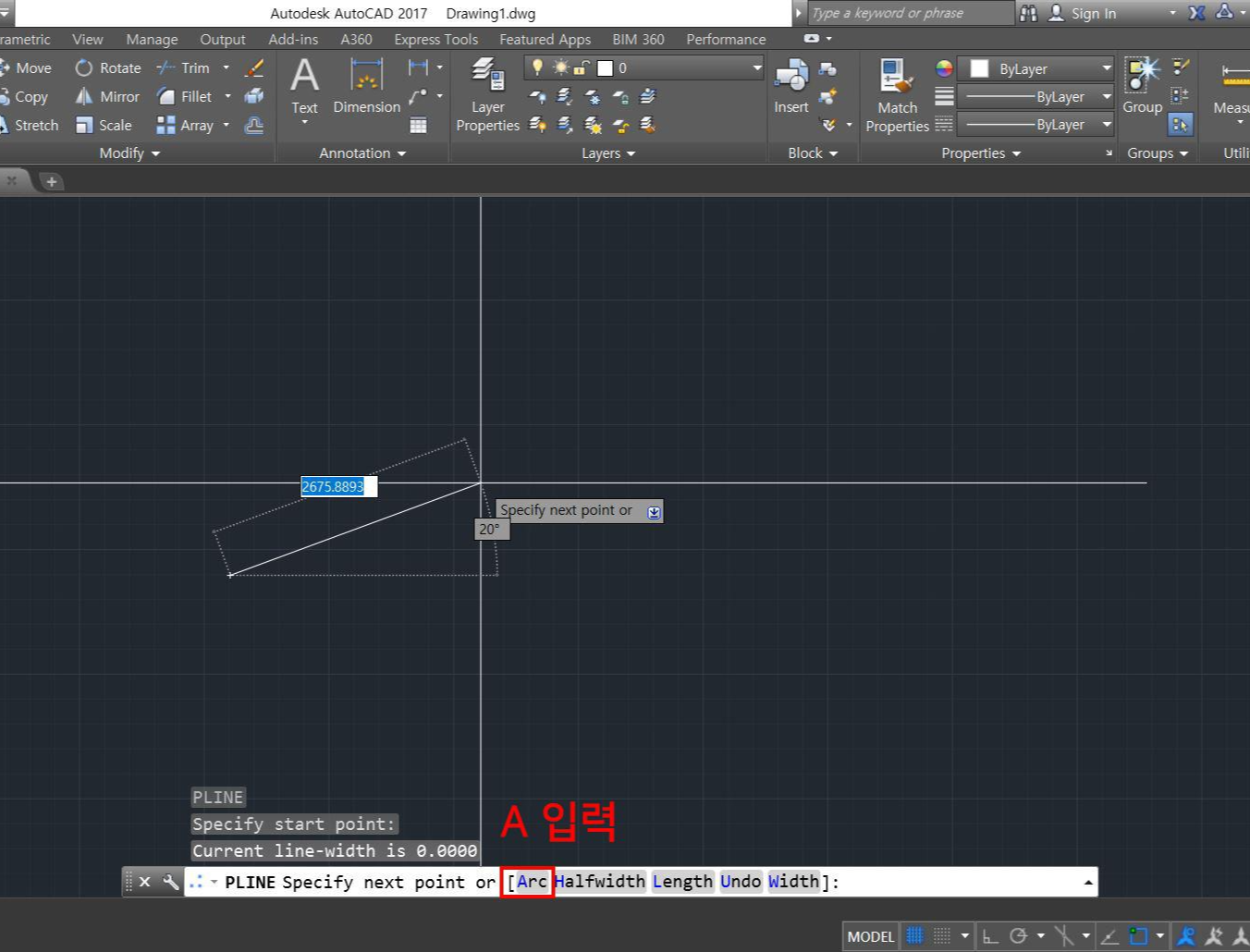Choose the Length option in command line
The height and width of the screenshot is (952, 1250).
(682, 882)
